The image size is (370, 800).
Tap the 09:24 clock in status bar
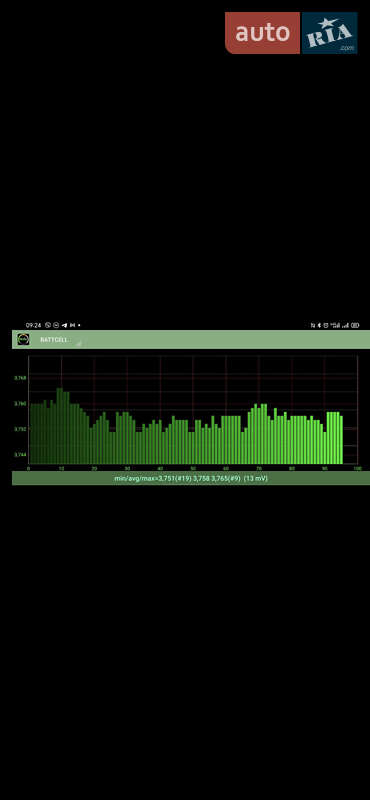tap(33, 325)
